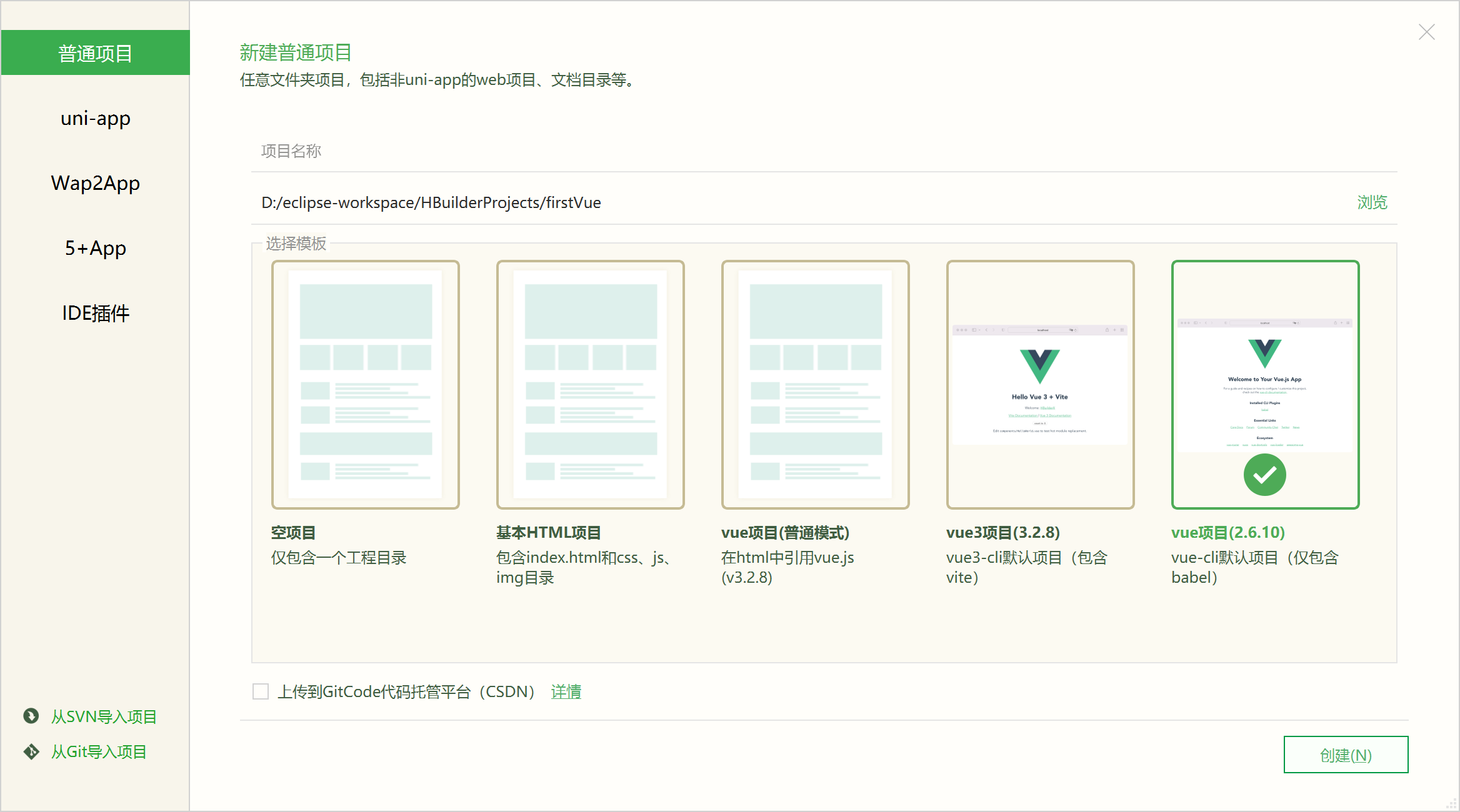The width and height of the screenshot is (1460, 812).
Task: Click the Vue logo in vue3 template preview
Action: [x=1039, y=367]
